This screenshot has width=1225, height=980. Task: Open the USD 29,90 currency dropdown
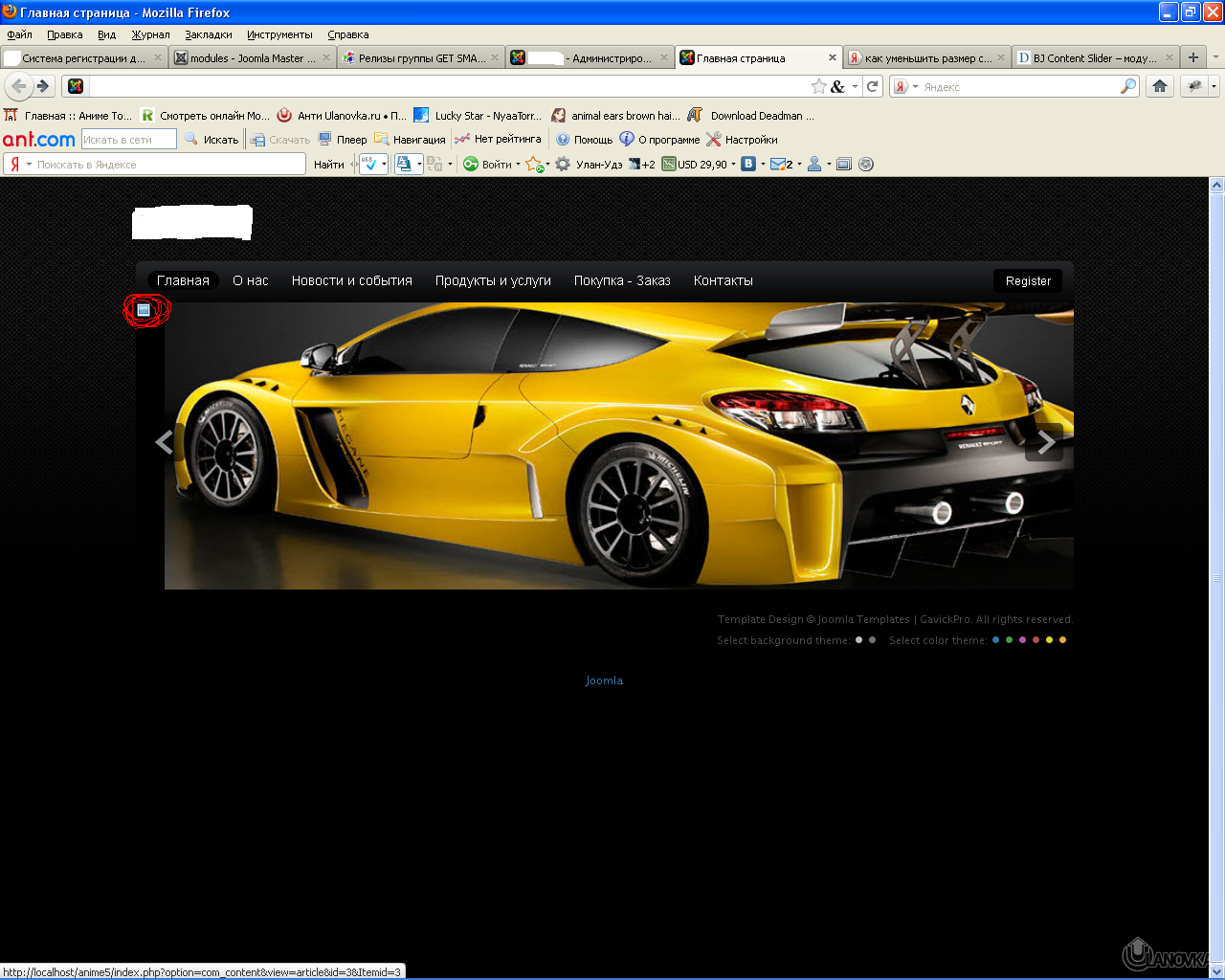tap(734, 165)
